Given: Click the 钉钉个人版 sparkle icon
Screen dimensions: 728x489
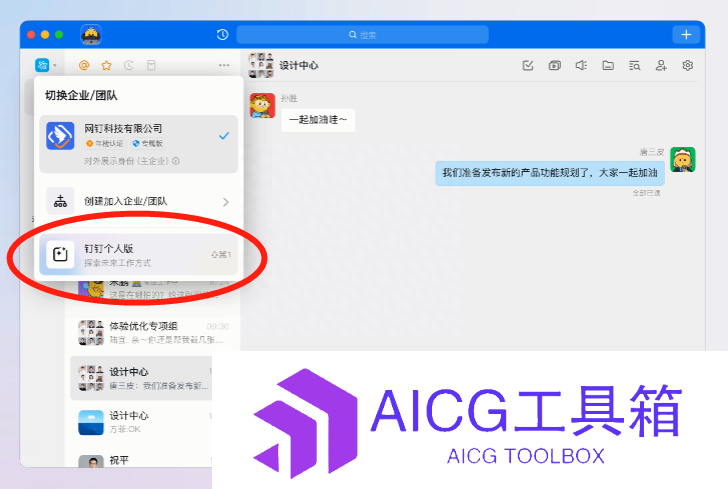Looking at the screenshot, I should 60,254.
